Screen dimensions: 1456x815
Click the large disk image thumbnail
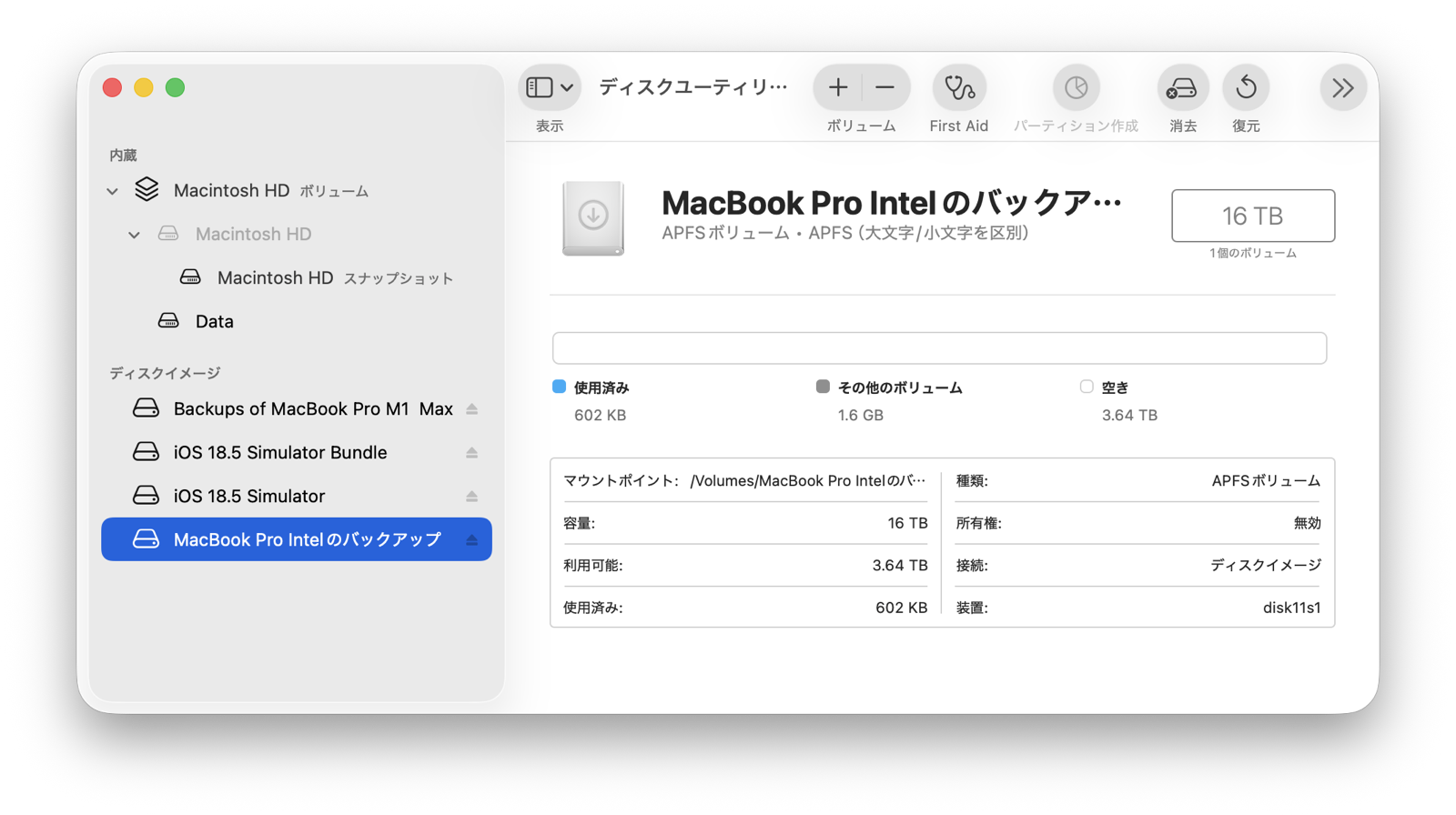tap(593, 218)
